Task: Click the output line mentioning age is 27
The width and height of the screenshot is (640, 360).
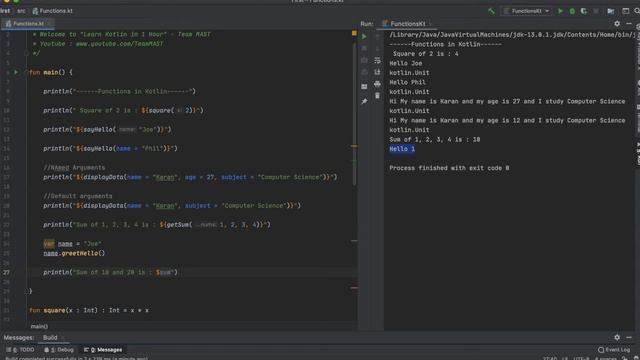Action: click(507, 101)
